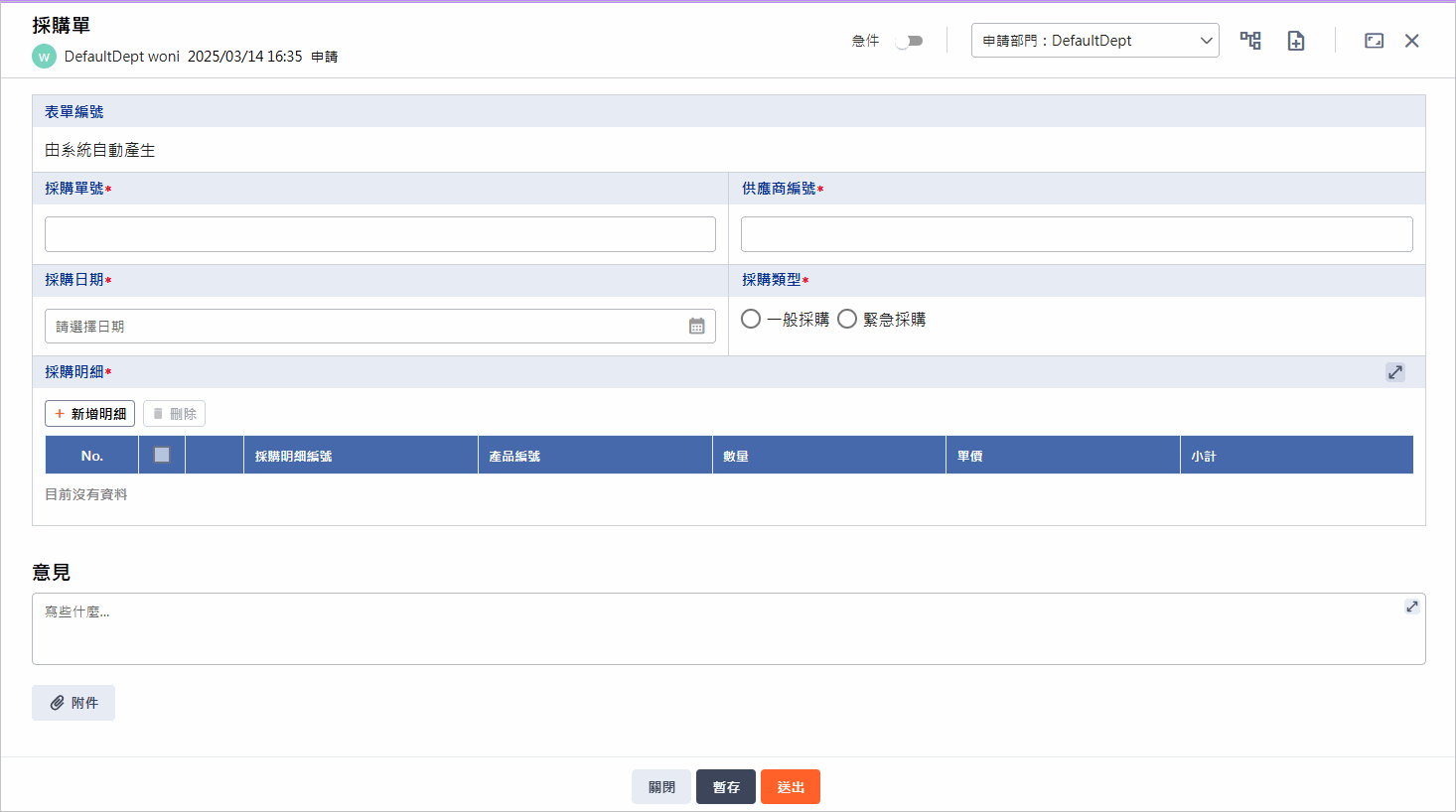1456x812 pixels.
Task: Select all rows via the header checkbox
Action: 162,454
